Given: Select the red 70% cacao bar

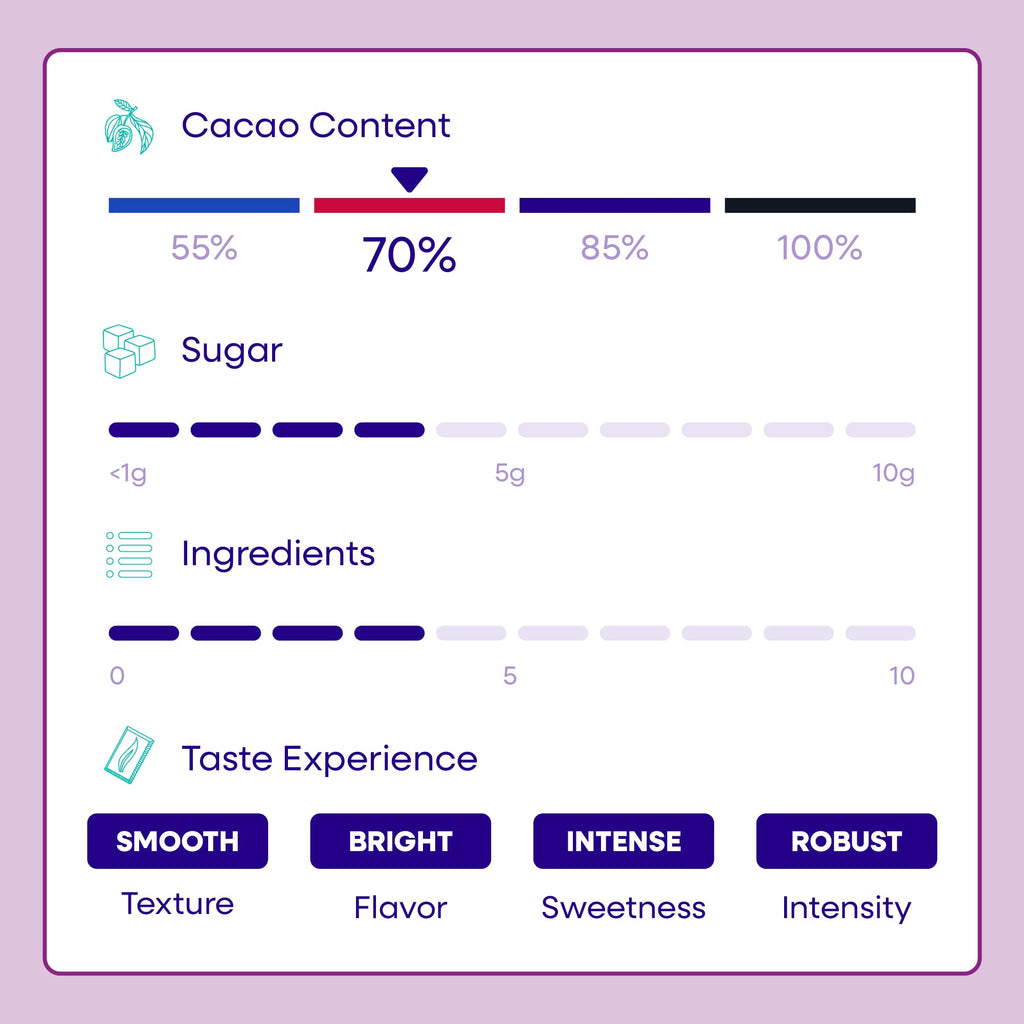Looking at the screenshot, I should pyautogui.click(x=409, y=205).
